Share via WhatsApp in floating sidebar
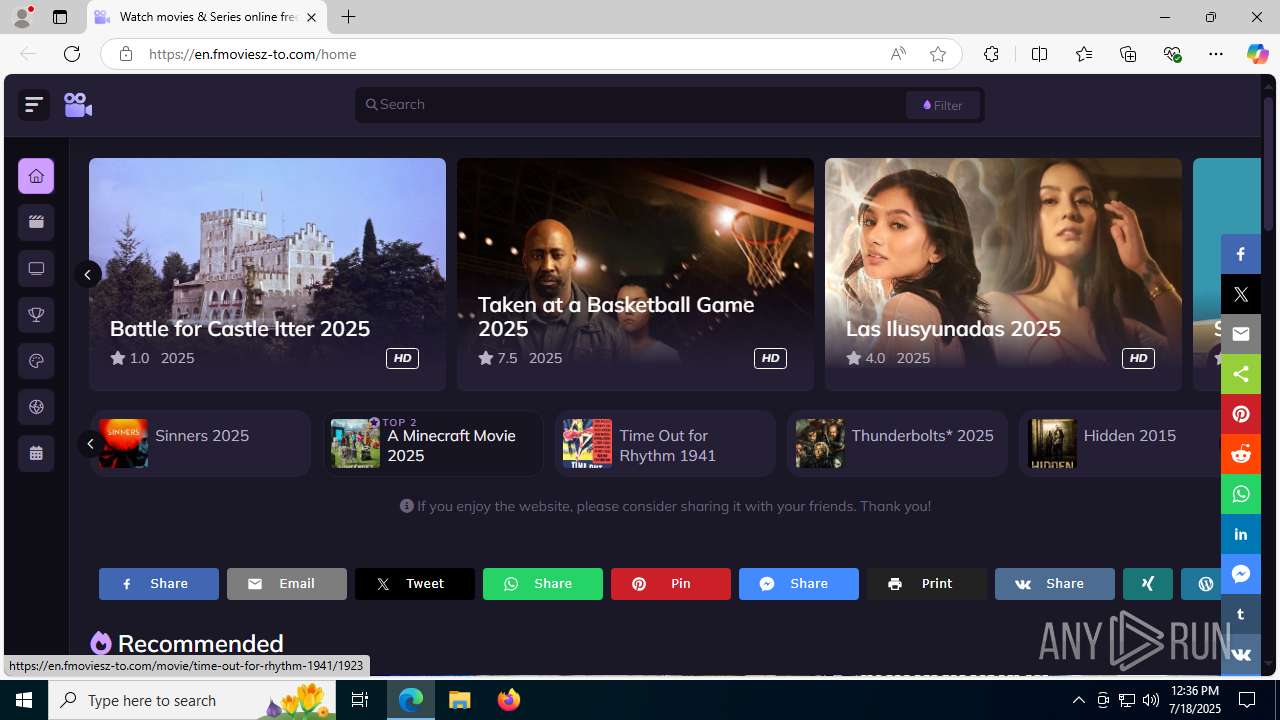The width and height of the screenshot is (1280, 720). 1240,494
